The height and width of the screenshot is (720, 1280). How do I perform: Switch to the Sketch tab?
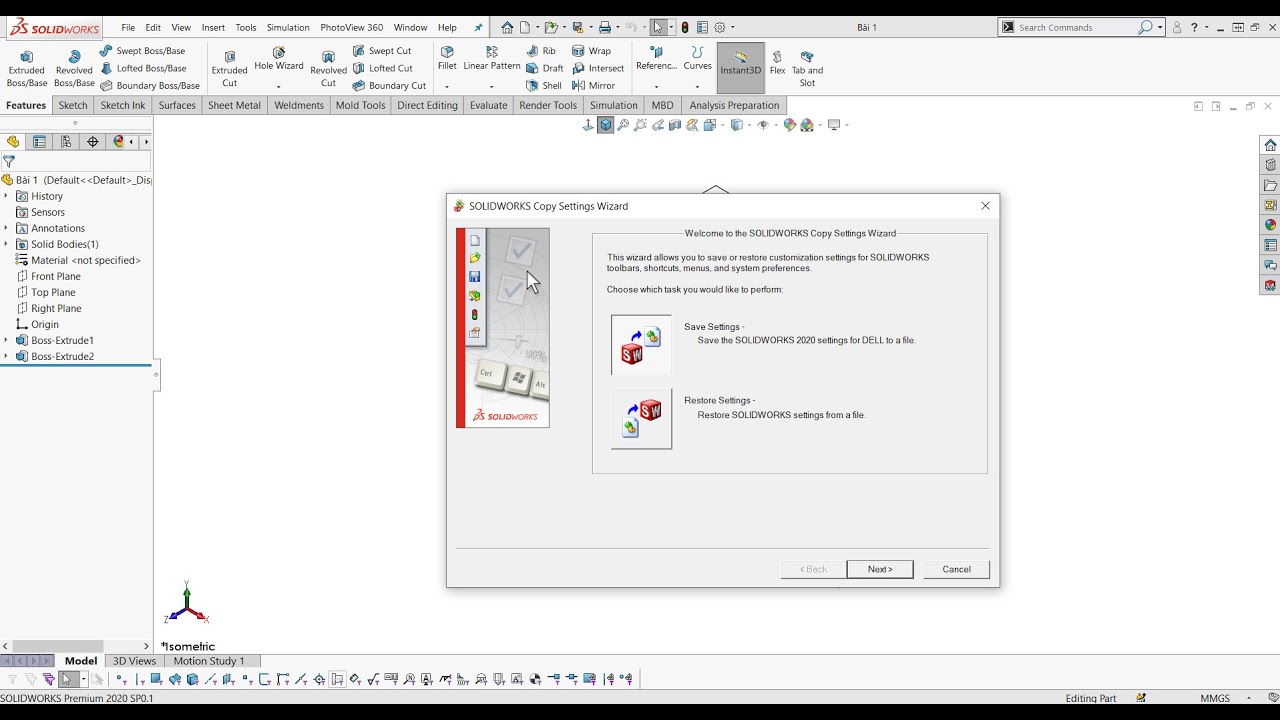[73, 105]
